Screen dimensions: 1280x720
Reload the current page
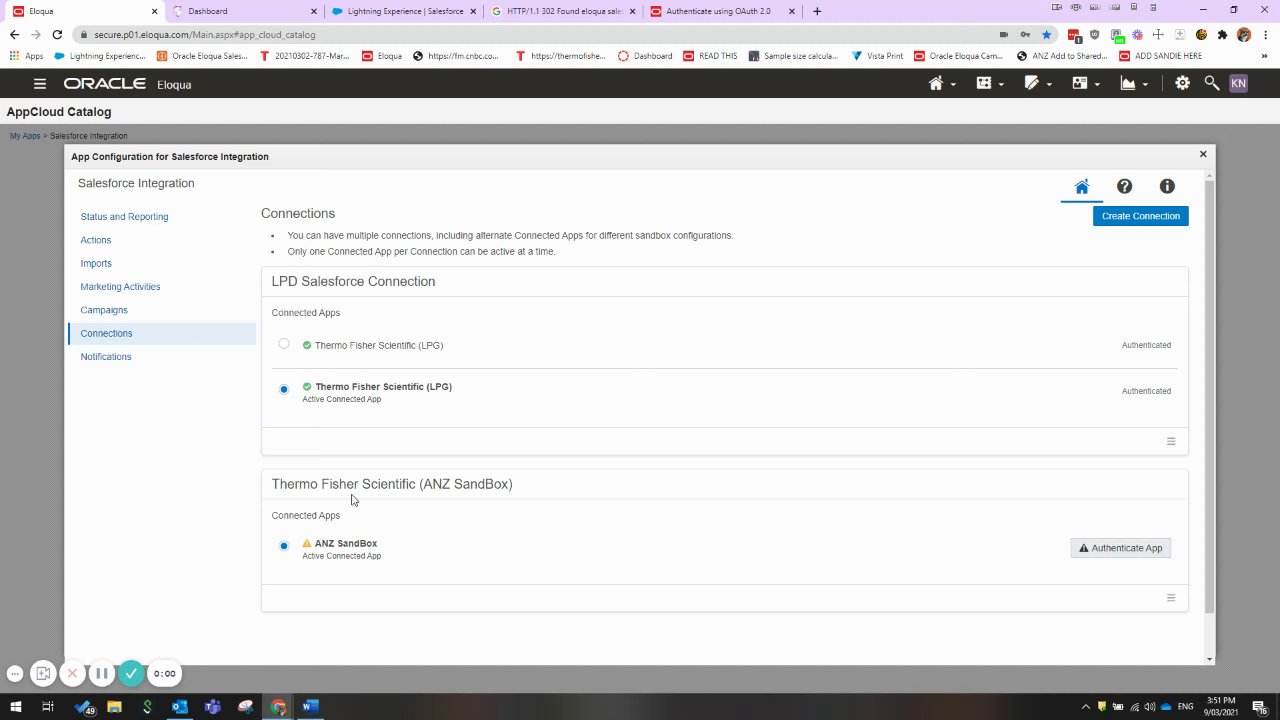click(x=57, y=35)
